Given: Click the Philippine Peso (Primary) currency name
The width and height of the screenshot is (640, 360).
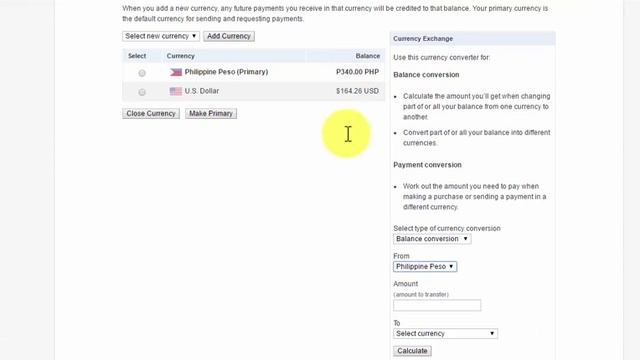Looking at the screenshot, I should tap(226, 72).
